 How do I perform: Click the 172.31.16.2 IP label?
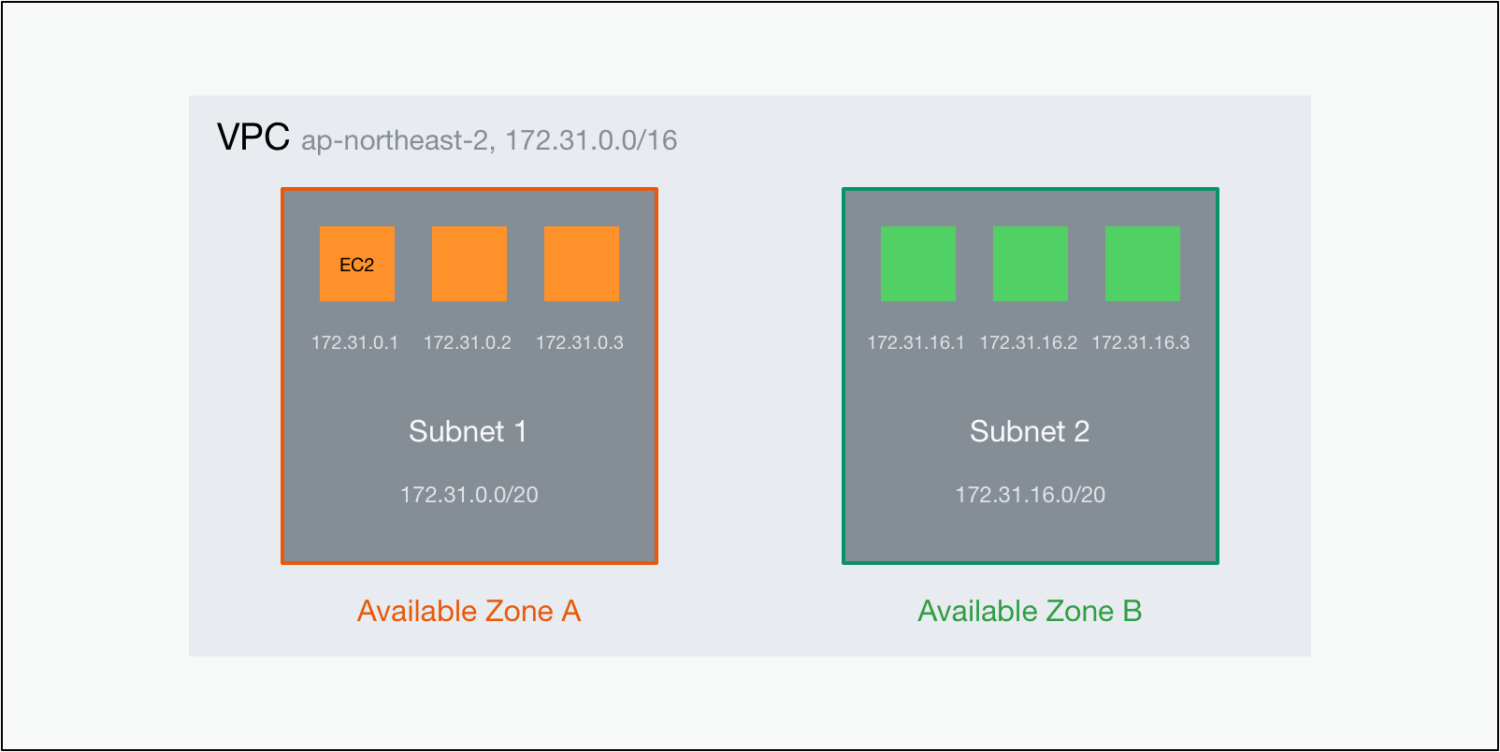click(x=1028, y=343)
